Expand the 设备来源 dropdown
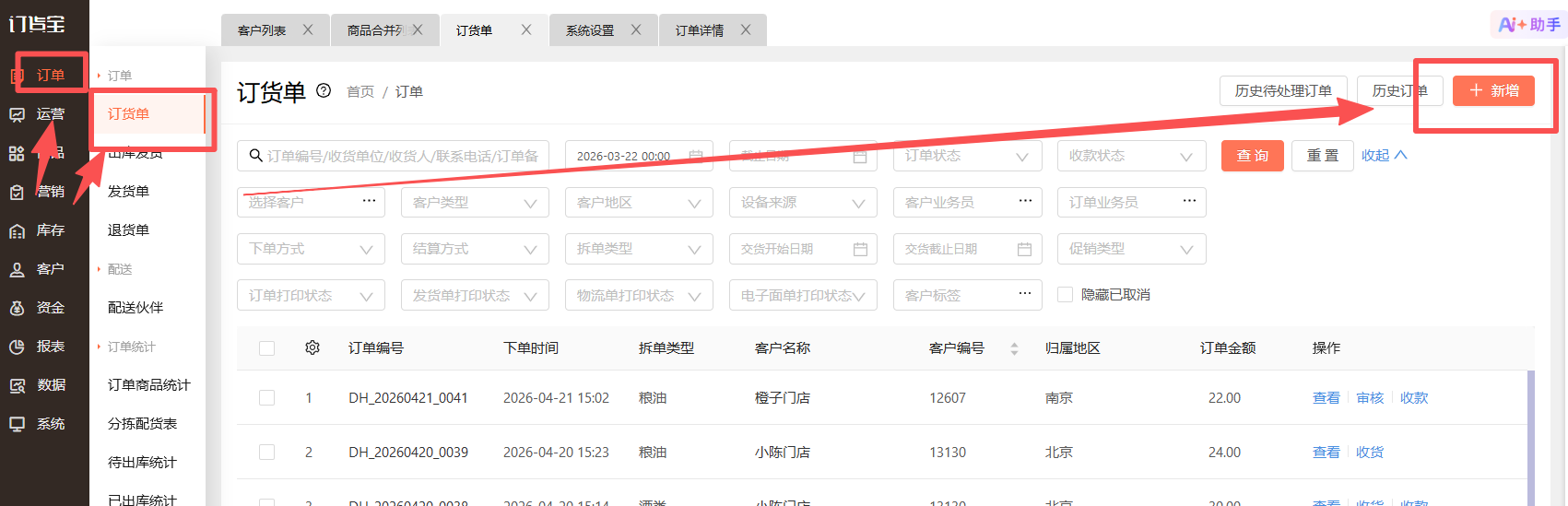Screen dimensions: 1568x506 tap(803, 203)
